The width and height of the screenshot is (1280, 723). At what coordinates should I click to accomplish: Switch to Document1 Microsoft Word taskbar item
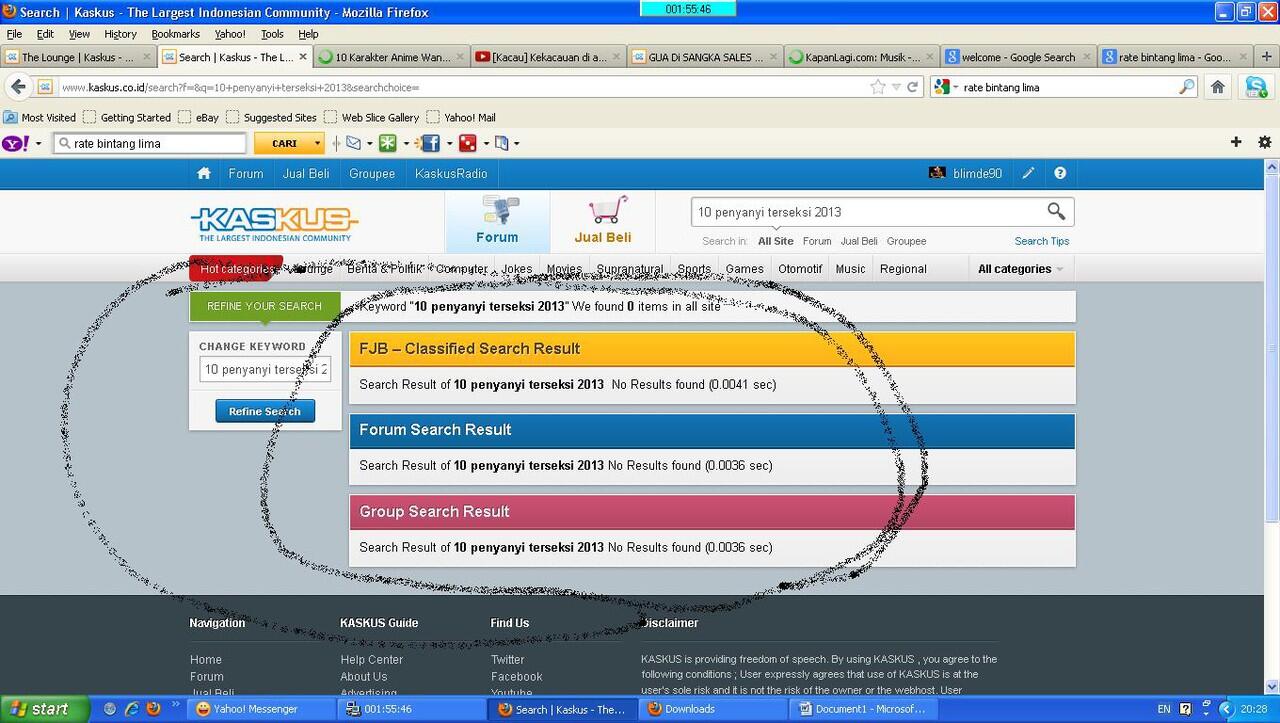coord(862,709)
